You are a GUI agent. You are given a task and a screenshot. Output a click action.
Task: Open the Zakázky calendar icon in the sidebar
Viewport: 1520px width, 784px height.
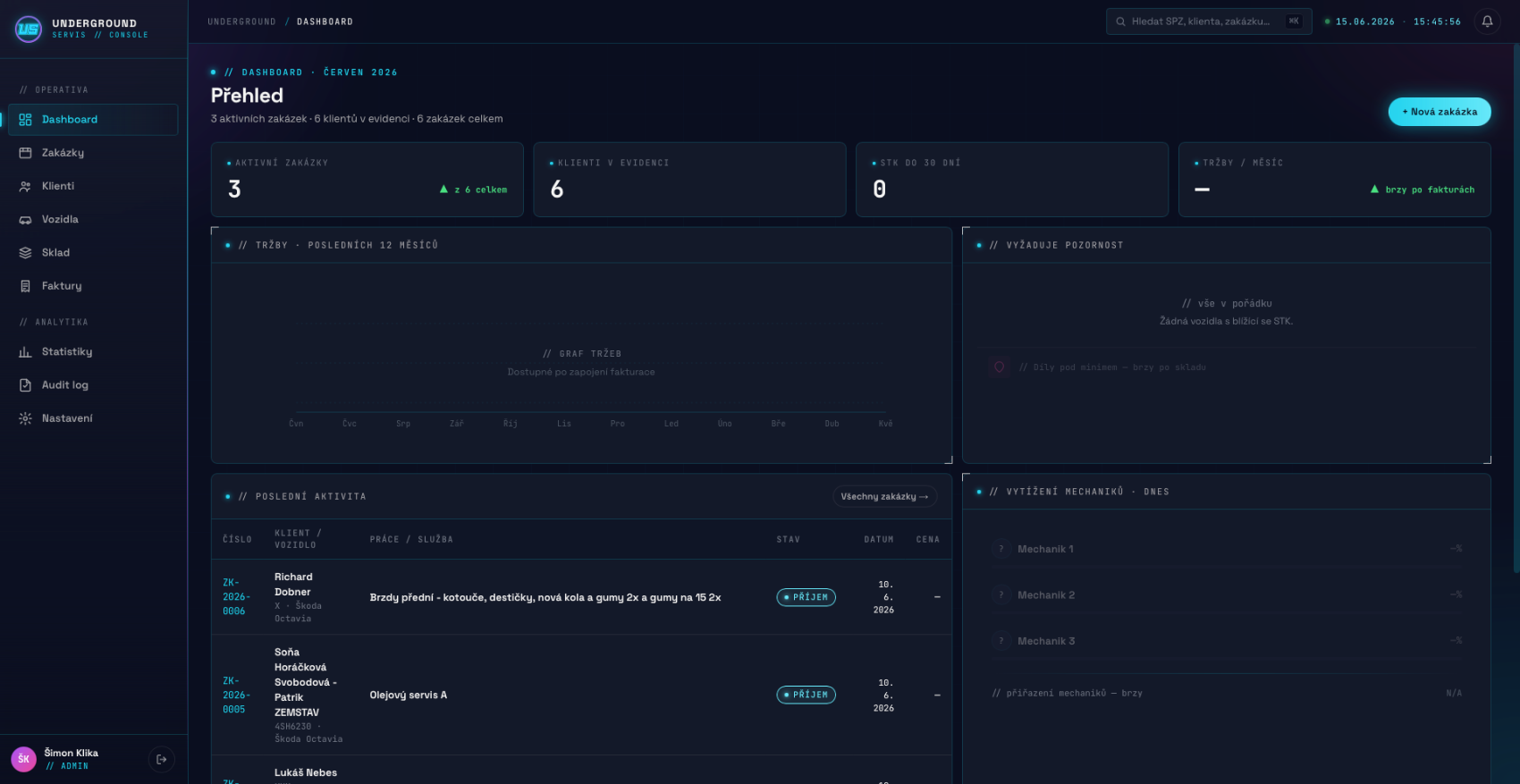[x=25, y=153]
